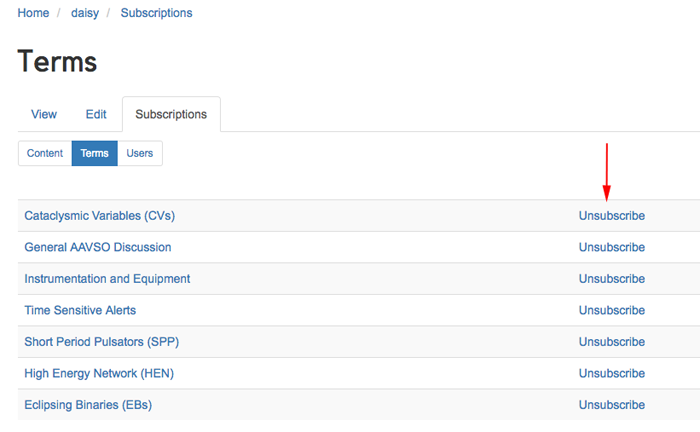700x432 pixels.
Task: Unsubscribe from Time Sensitive Alerts
Action: coord(612,310)
